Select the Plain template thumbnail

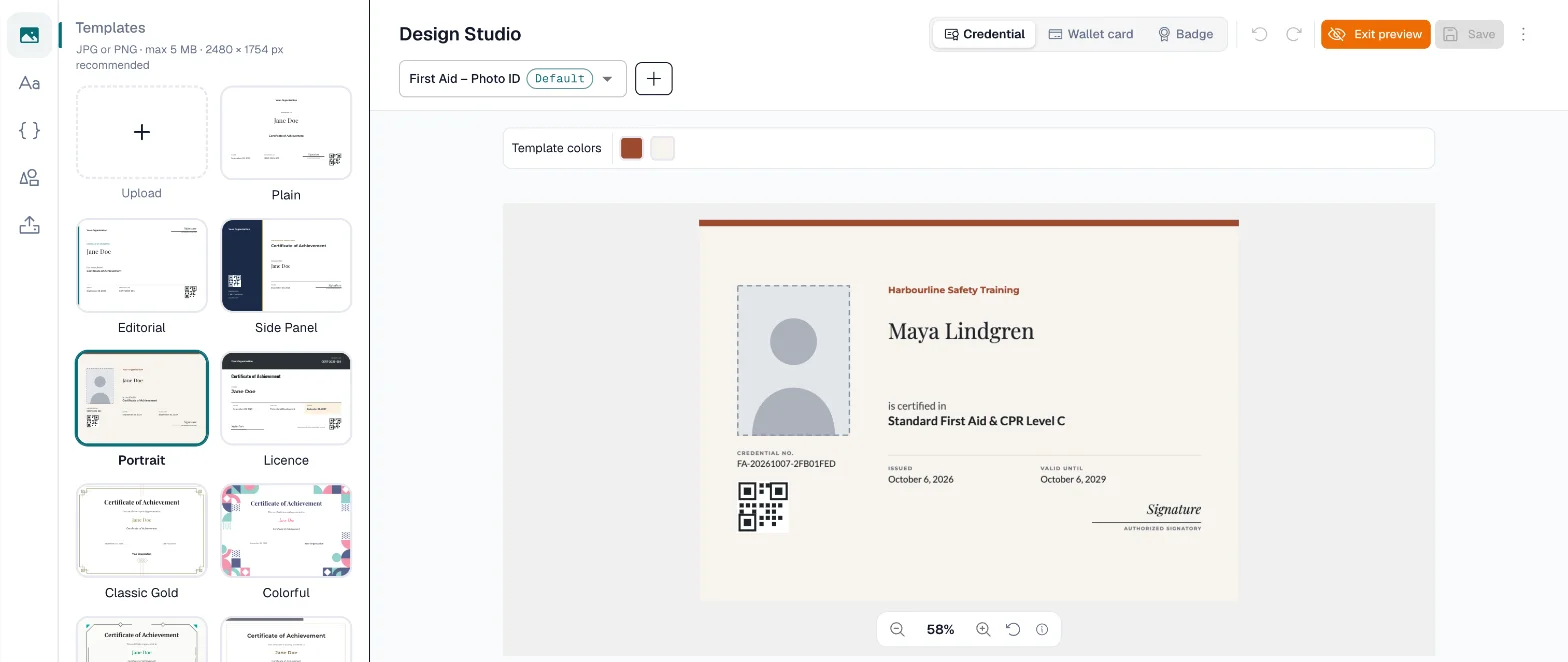(x=286, y=132)
